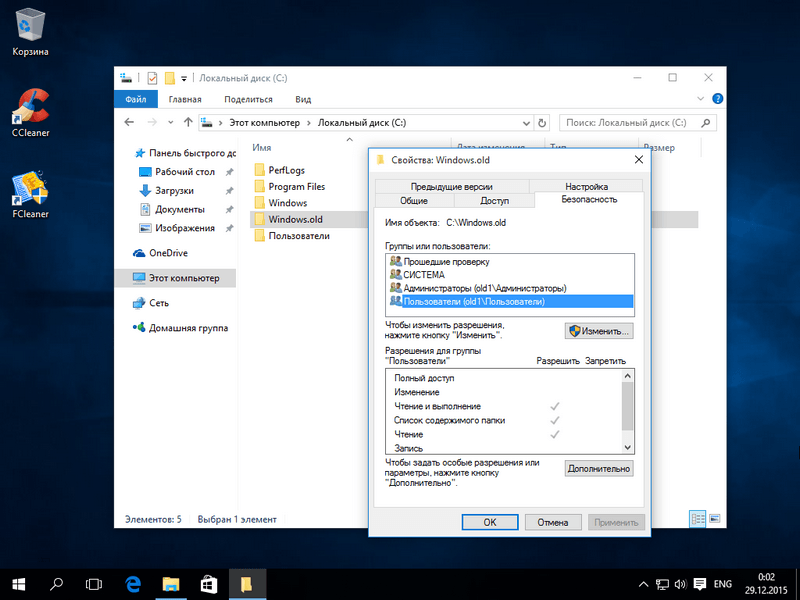Image resolution: width=800 pixels, height=600 pixels.
Task: Click the permissions list scroll down arrow
Action: [x=628, y=447]
